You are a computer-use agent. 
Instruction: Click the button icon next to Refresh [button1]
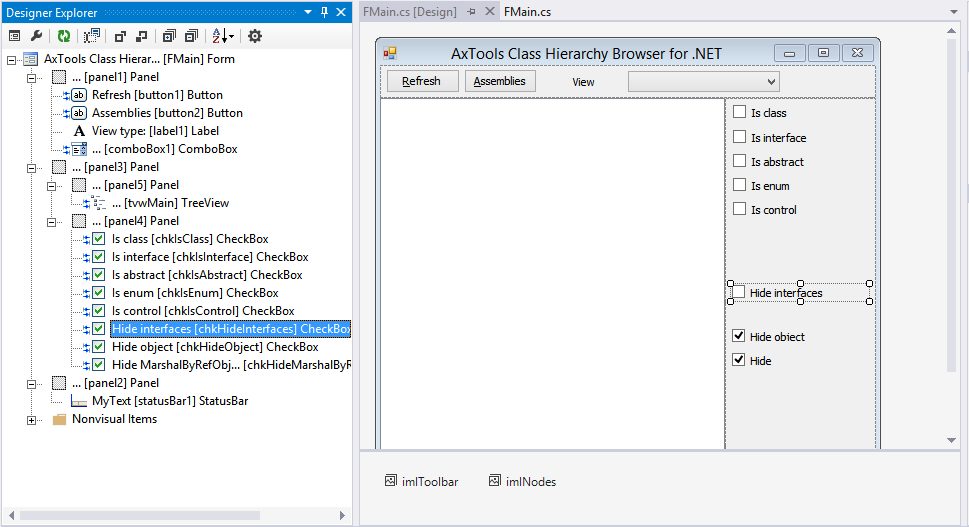tap(78, 95)
